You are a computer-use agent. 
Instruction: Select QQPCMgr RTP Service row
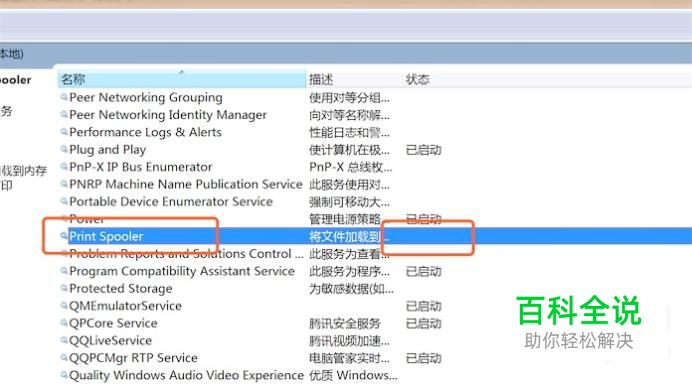click(x=133, y=358)
